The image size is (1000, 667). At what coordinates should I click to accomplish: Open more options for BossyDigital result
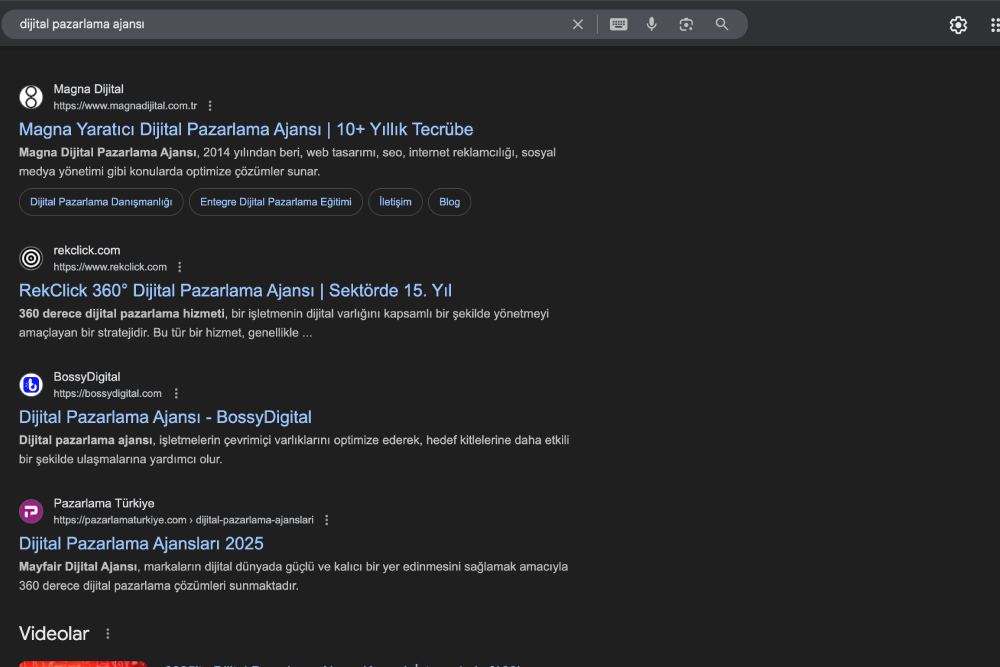[176, 393]
